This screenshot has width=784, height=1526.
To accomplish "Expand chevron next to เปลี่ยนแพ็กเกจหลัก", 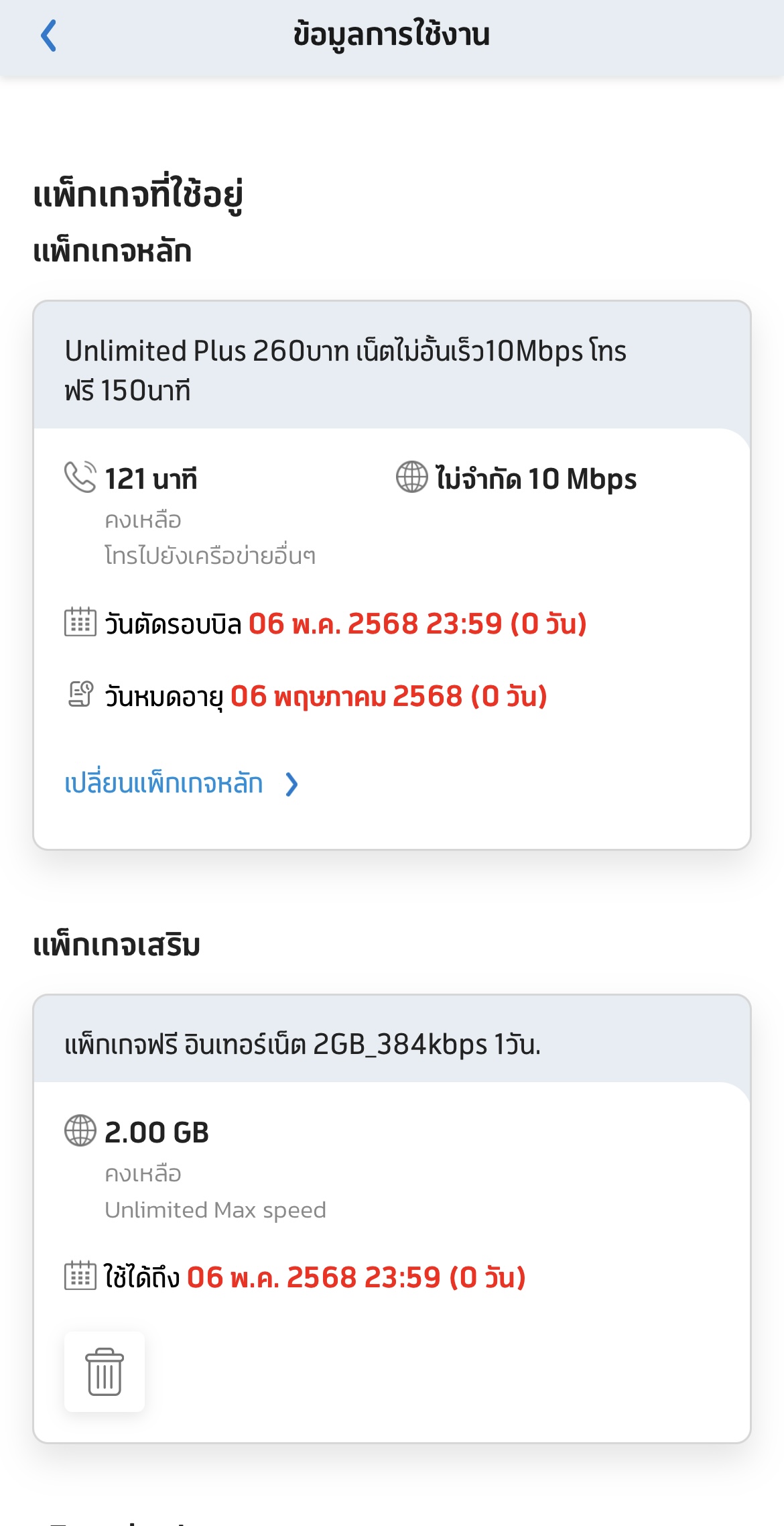I will tap(291, 784).
